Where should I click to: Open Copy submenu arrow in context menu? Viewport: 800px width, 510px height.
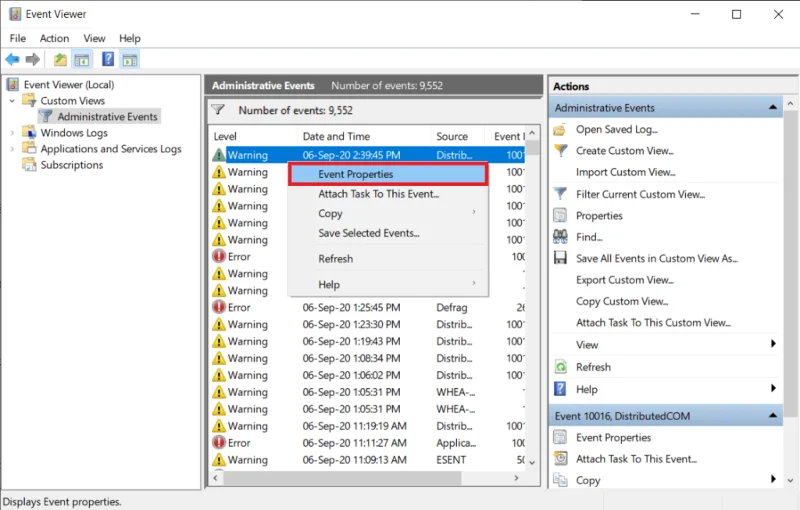point(474,212)
